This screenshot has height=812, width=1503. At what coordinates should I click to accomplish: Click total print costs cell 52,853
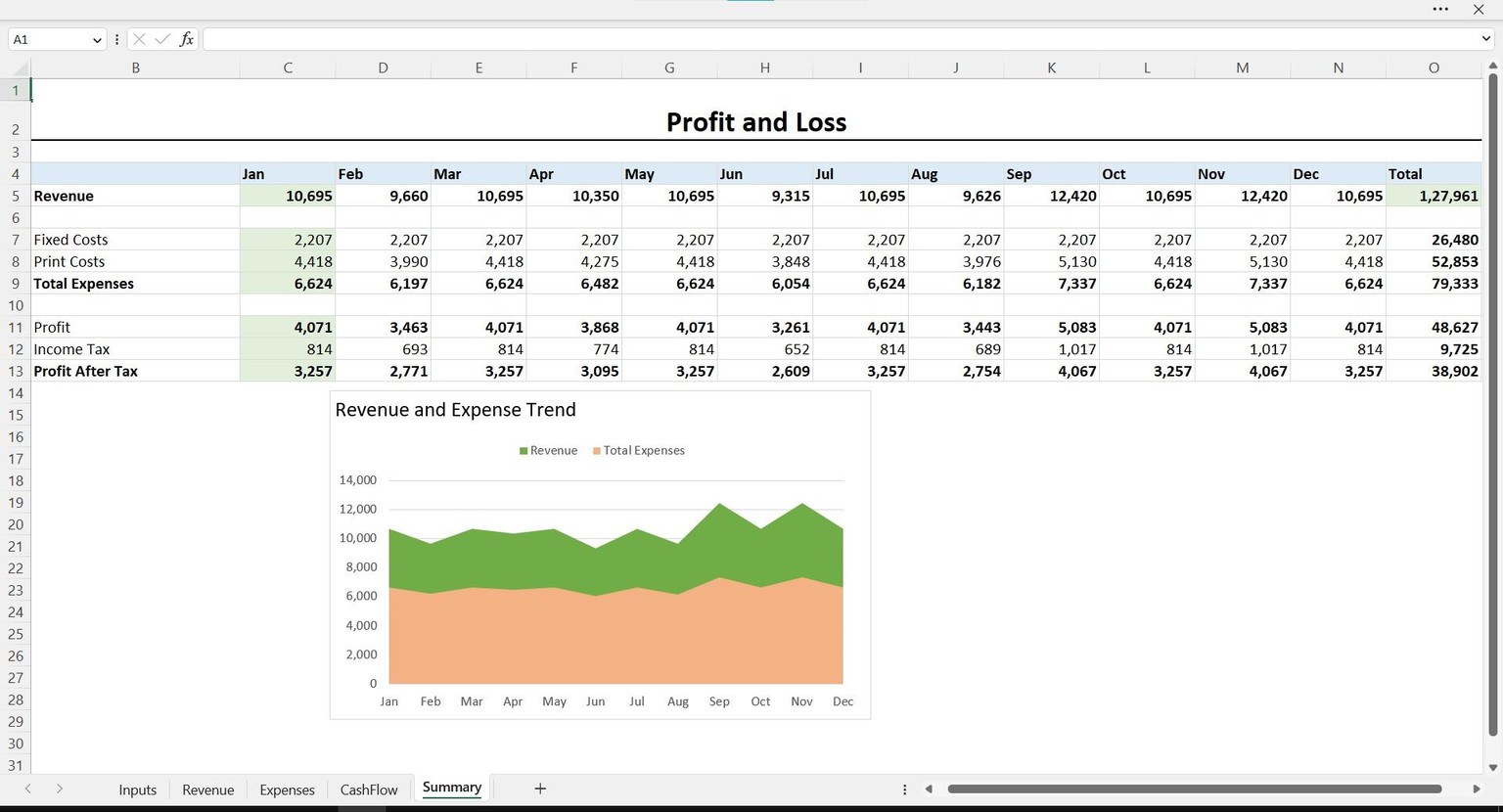(1434, 262)
